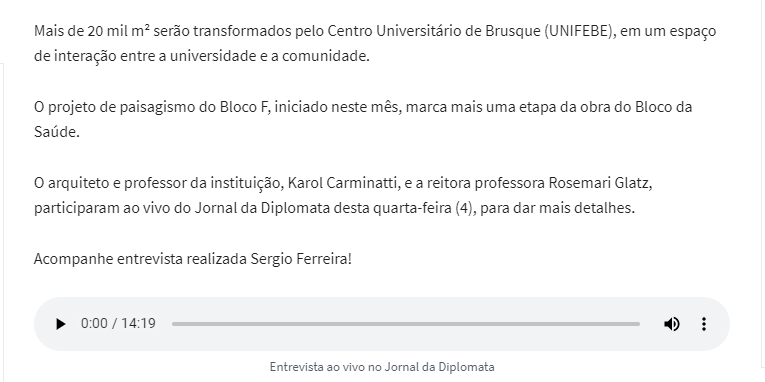Click the line starting O projeto de paisagismo

(x=363, y=107)
